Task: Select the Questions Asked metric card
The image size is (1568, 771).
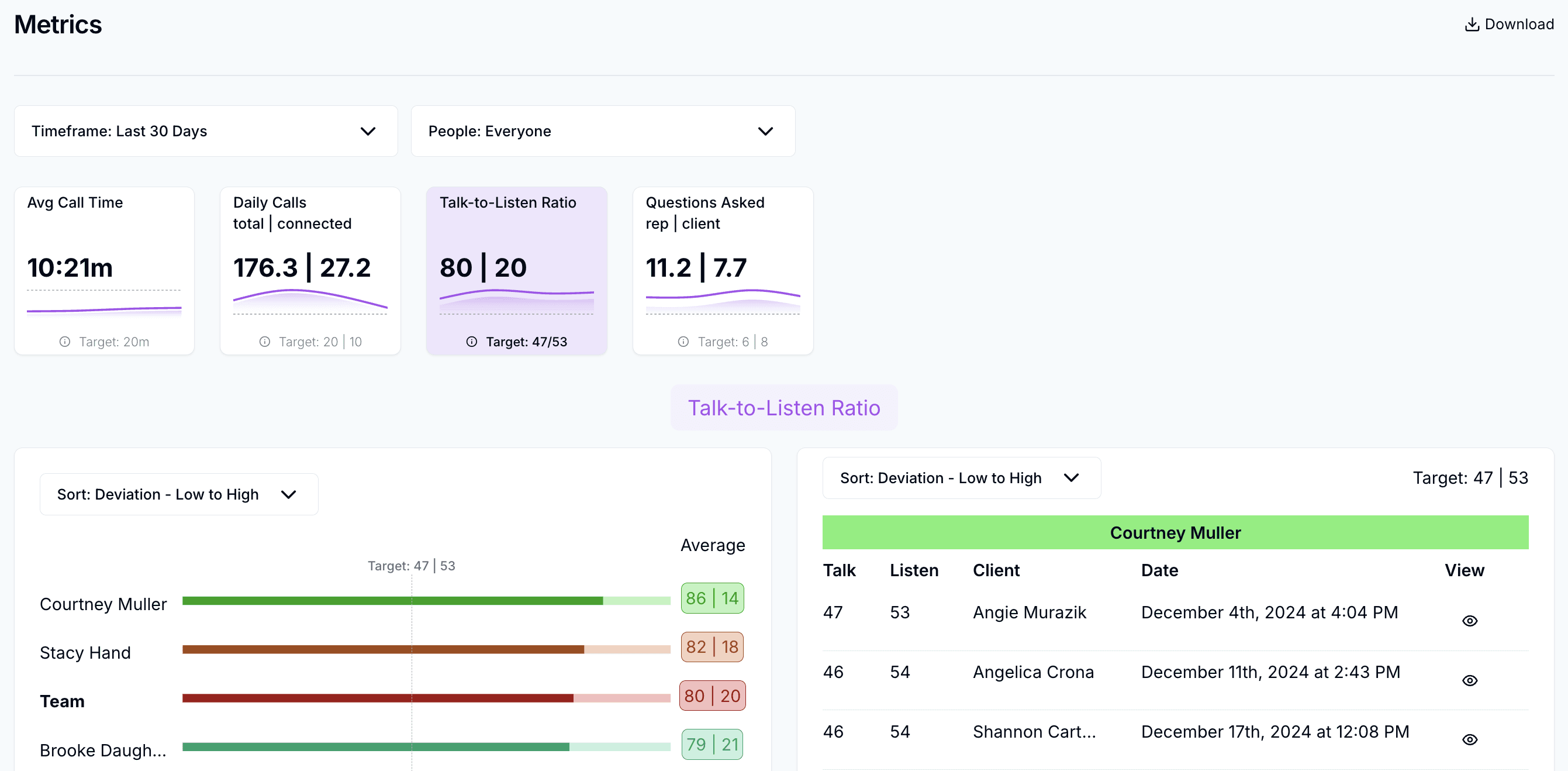Action: (x=723, y=270)
